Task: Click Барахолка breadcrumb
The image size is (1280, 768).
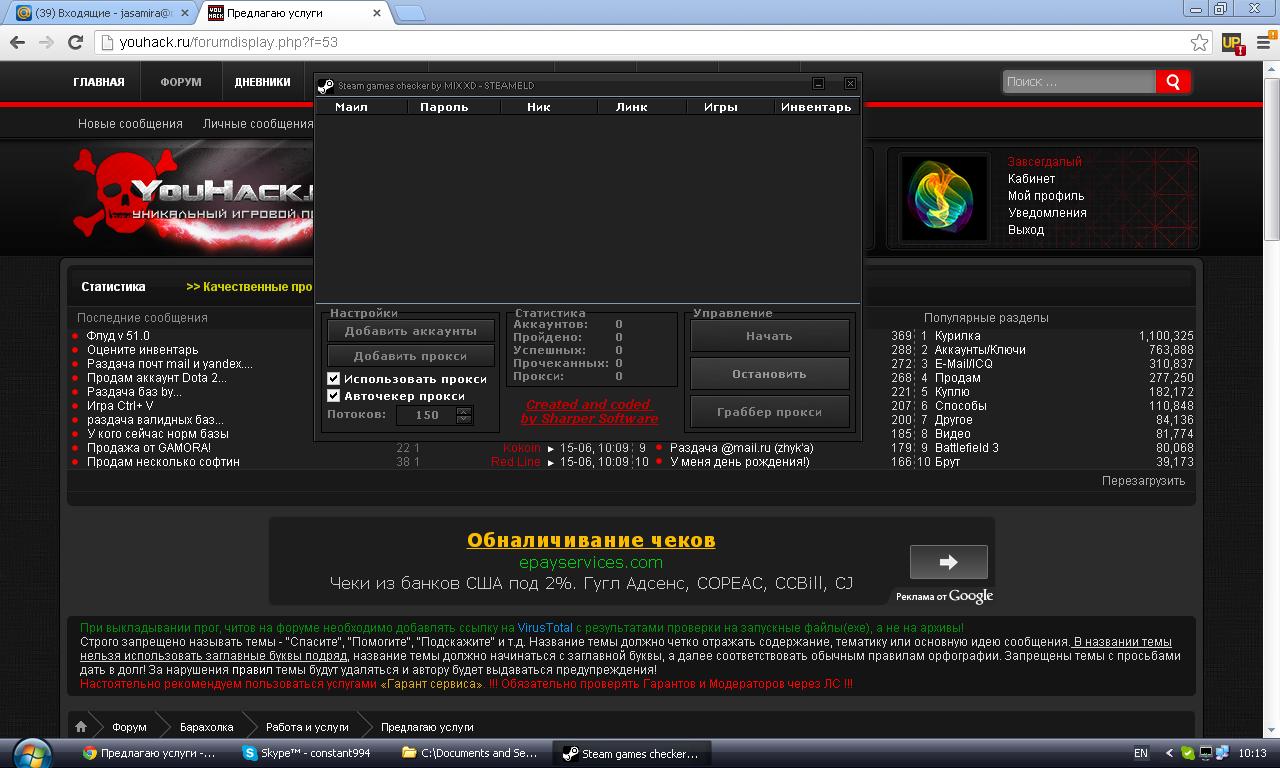Action: click(206, 727)
